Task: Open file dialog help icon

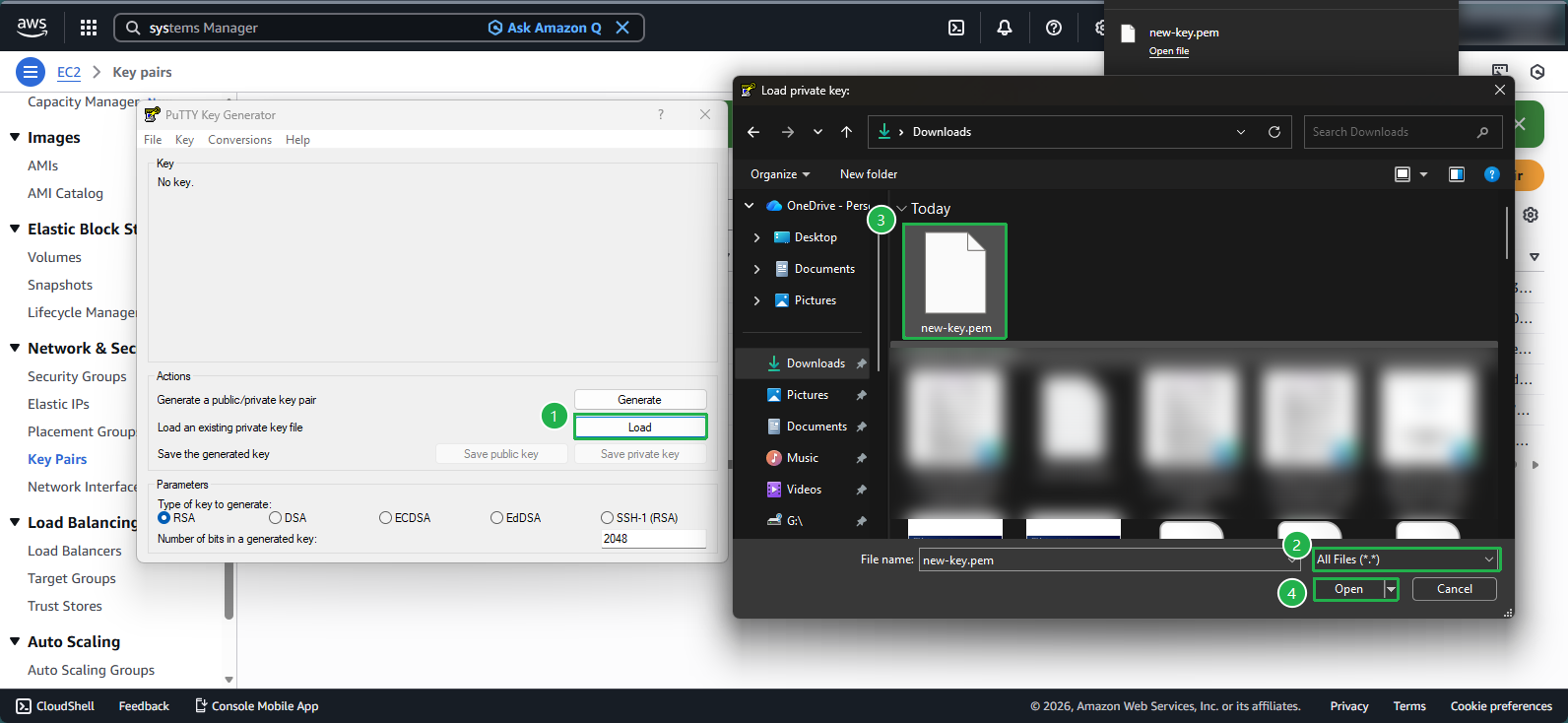Action: click(x=1492, y=174)
